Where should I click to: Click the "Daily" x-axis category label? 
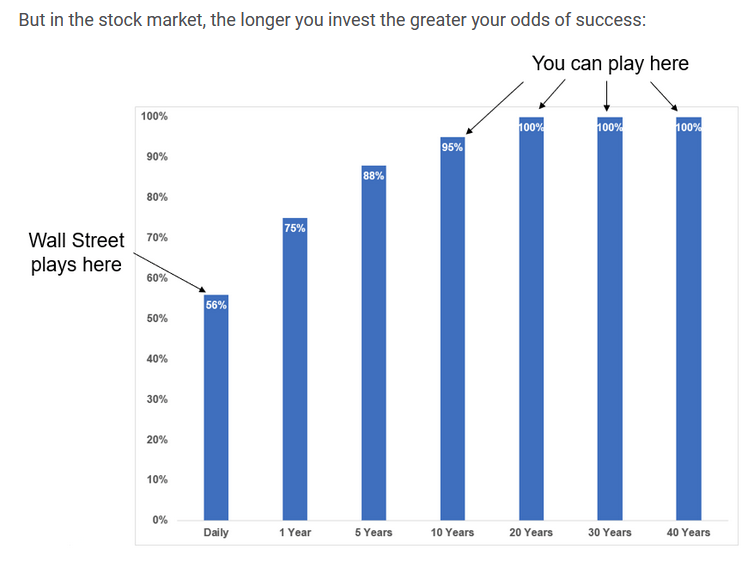(216, 532)
